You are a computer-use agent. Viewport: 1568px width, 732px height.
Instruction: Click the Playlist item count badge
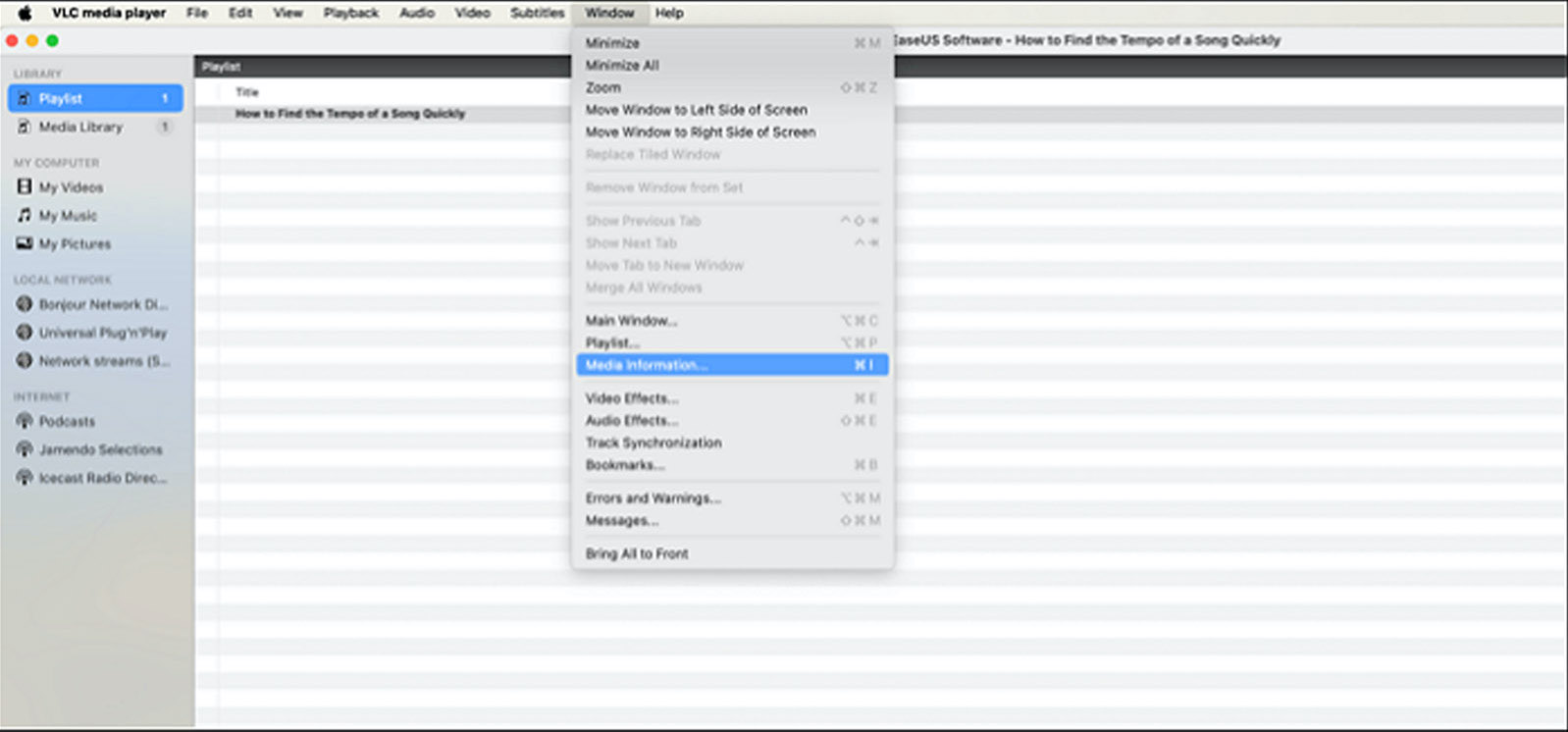(165, 98)
